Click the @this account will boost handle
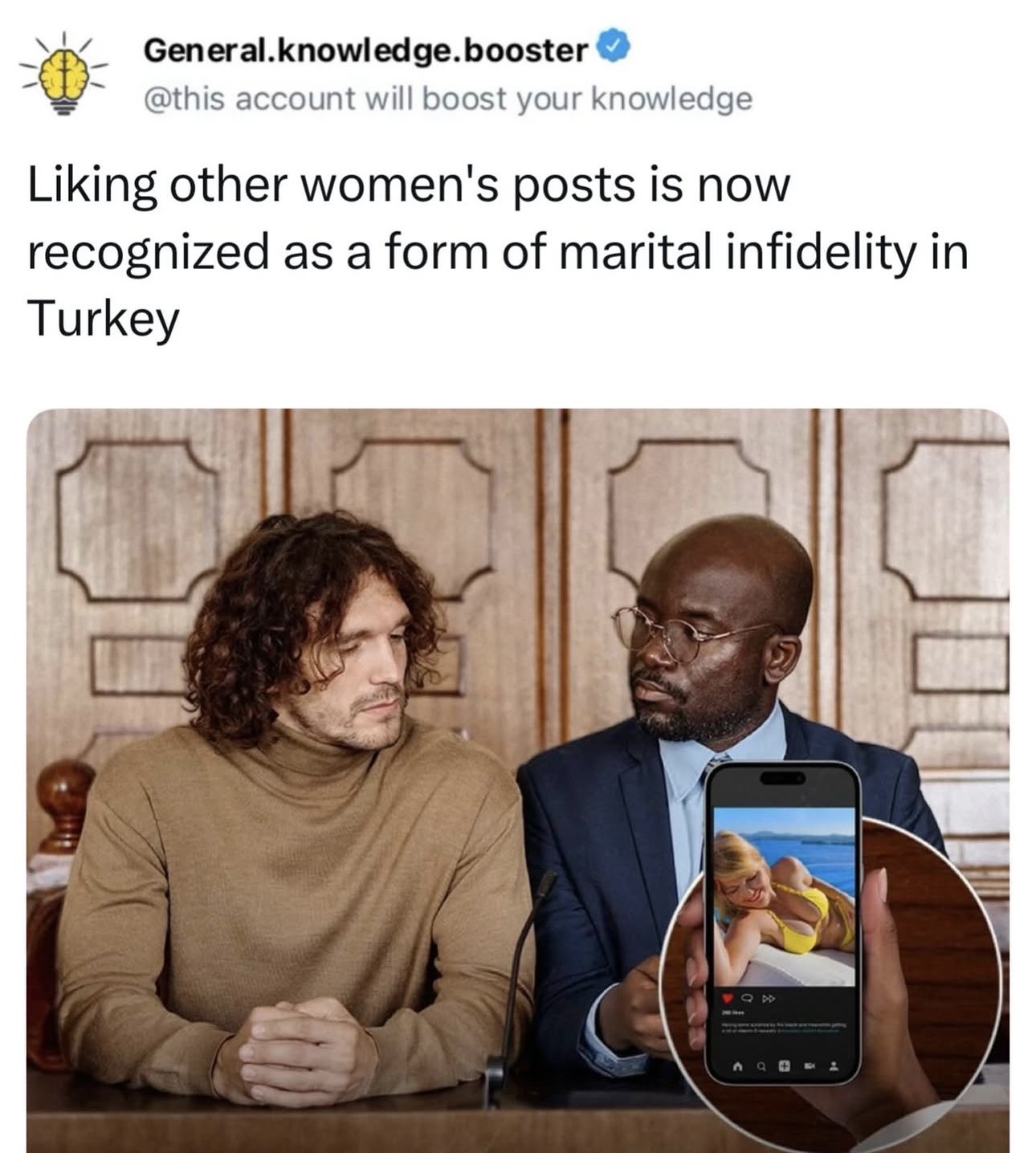 448,99
